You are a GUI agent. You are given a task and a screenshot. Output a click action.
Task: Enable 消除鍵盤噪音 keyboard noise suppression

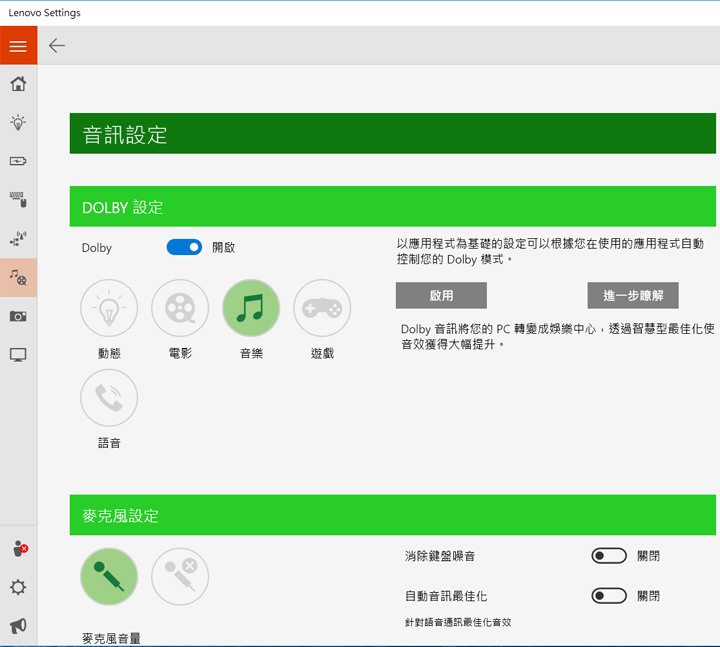pyautogui.click(x=609, y=556)
